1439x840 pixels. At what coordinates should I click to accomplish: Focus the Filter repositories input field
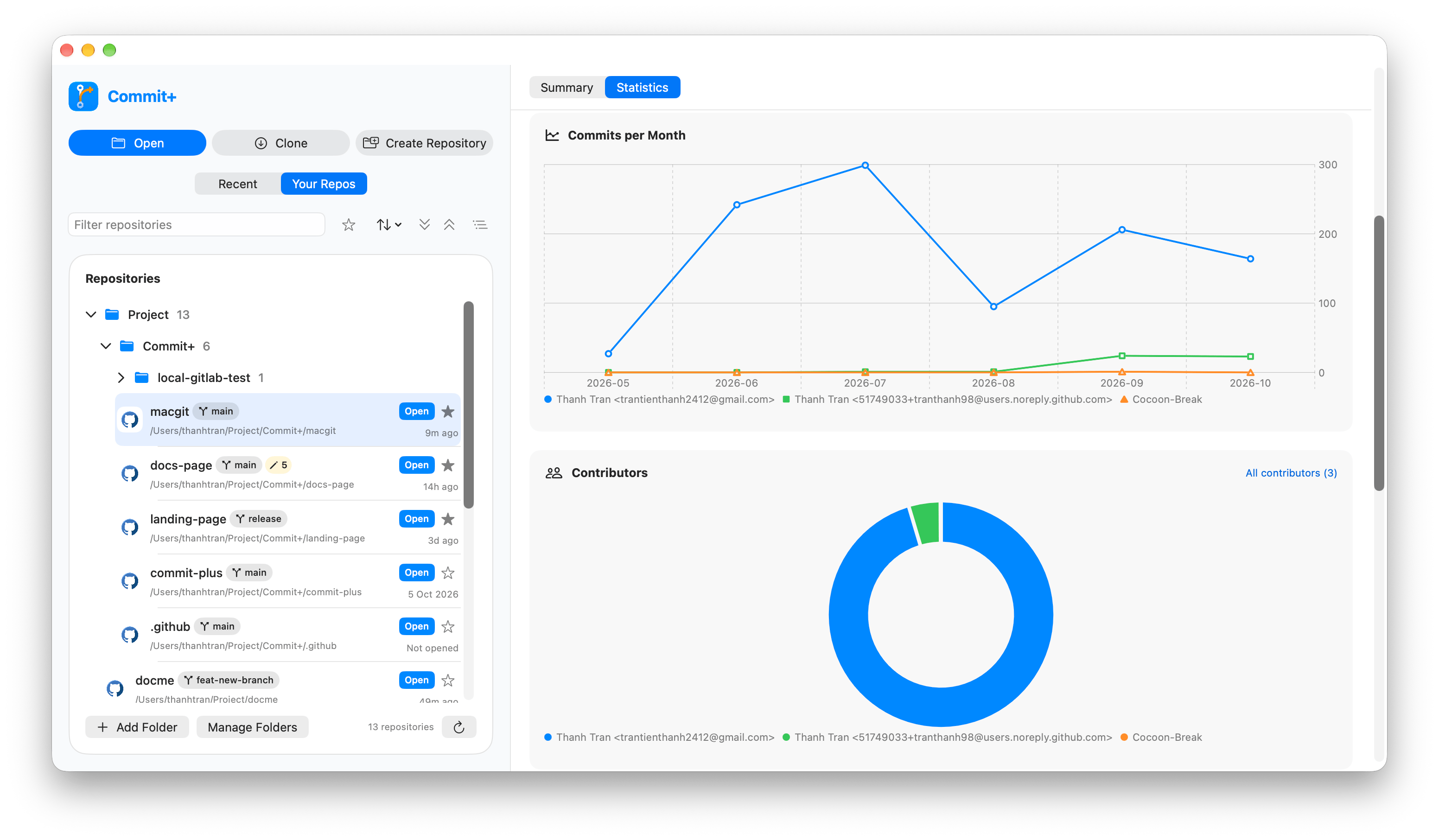(197, 224)
